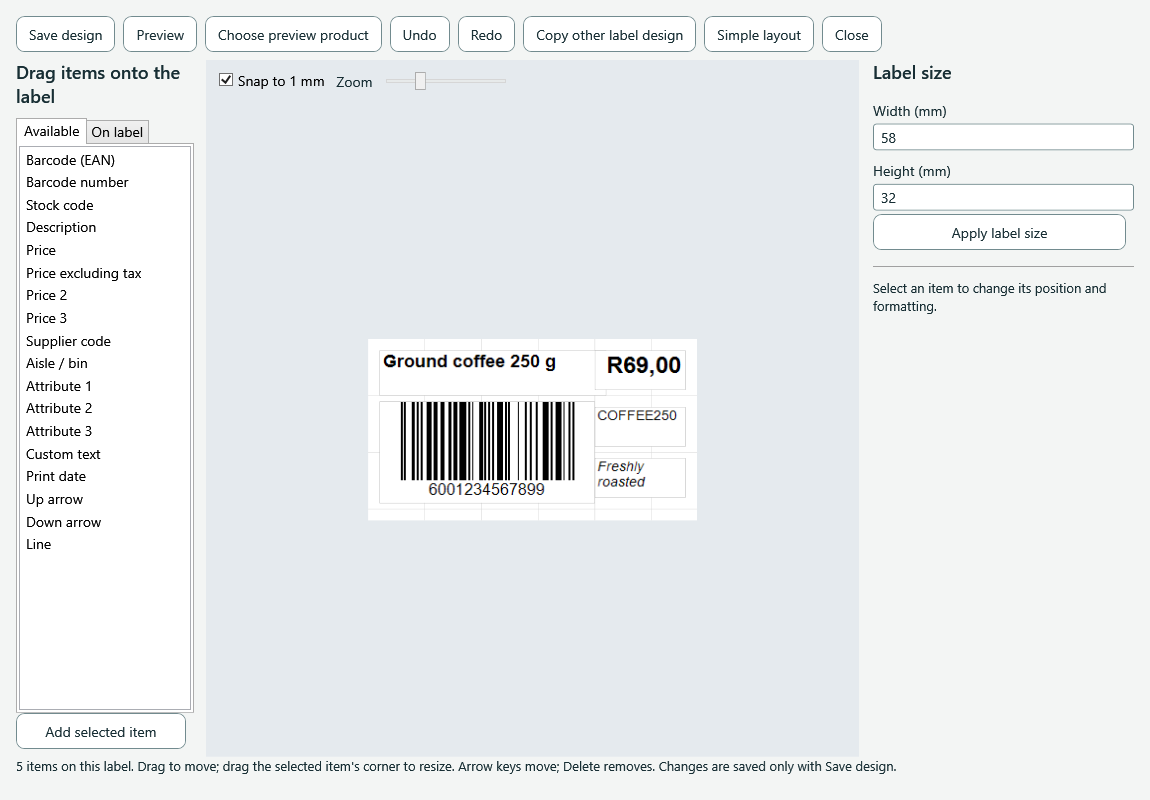Copy other label design
Screen dimensions: 1150x800
609,34
